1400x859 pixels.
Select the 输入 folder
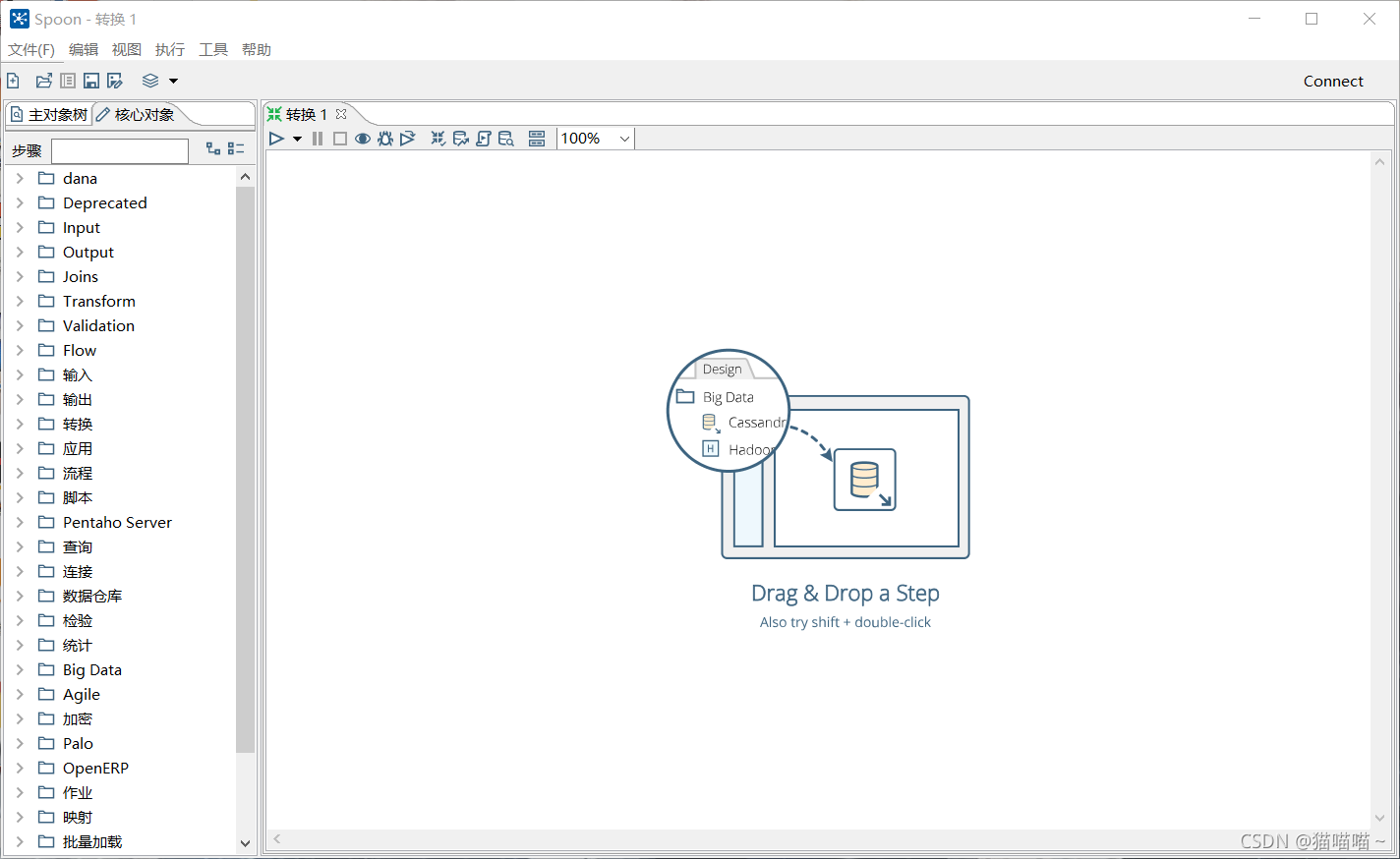(78, 374)
